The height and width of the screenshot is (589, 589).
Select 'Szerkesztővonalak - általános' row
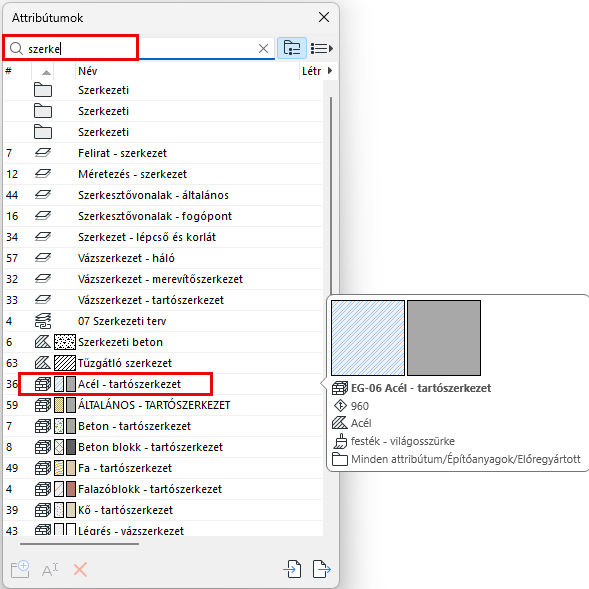[163, 195]
